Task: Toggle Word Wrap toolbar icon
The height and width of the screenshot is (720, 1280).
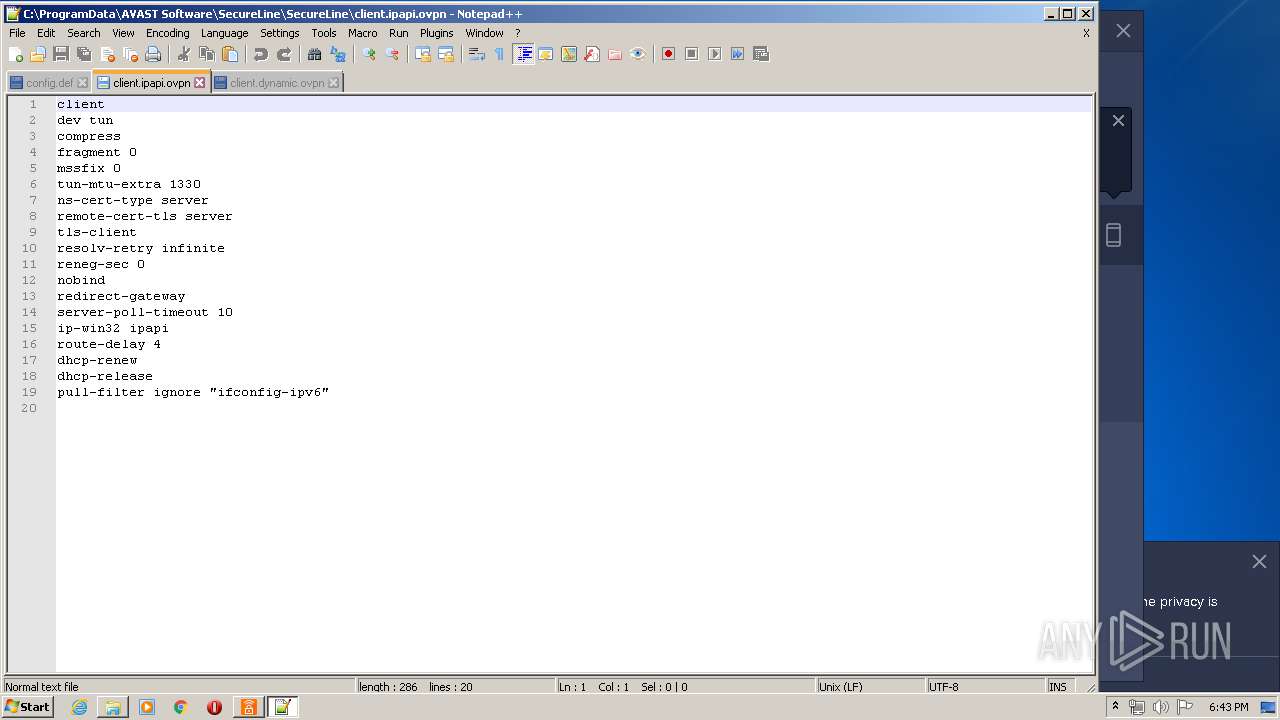Action: [477, 54]
